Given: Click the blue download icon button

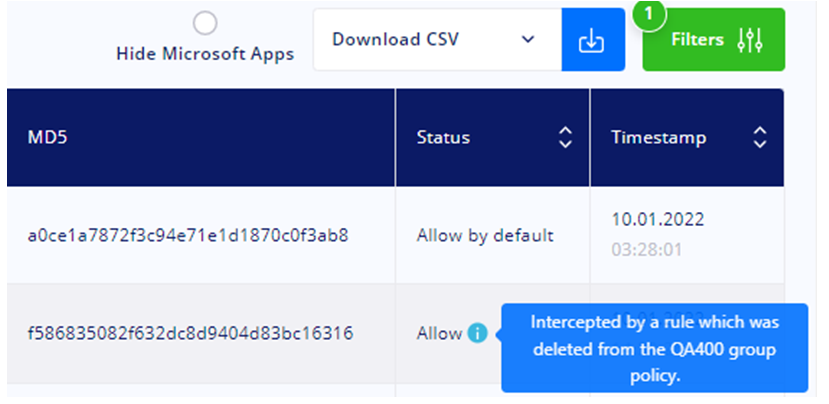Looking at the screenshot, I should pos(593,40).
